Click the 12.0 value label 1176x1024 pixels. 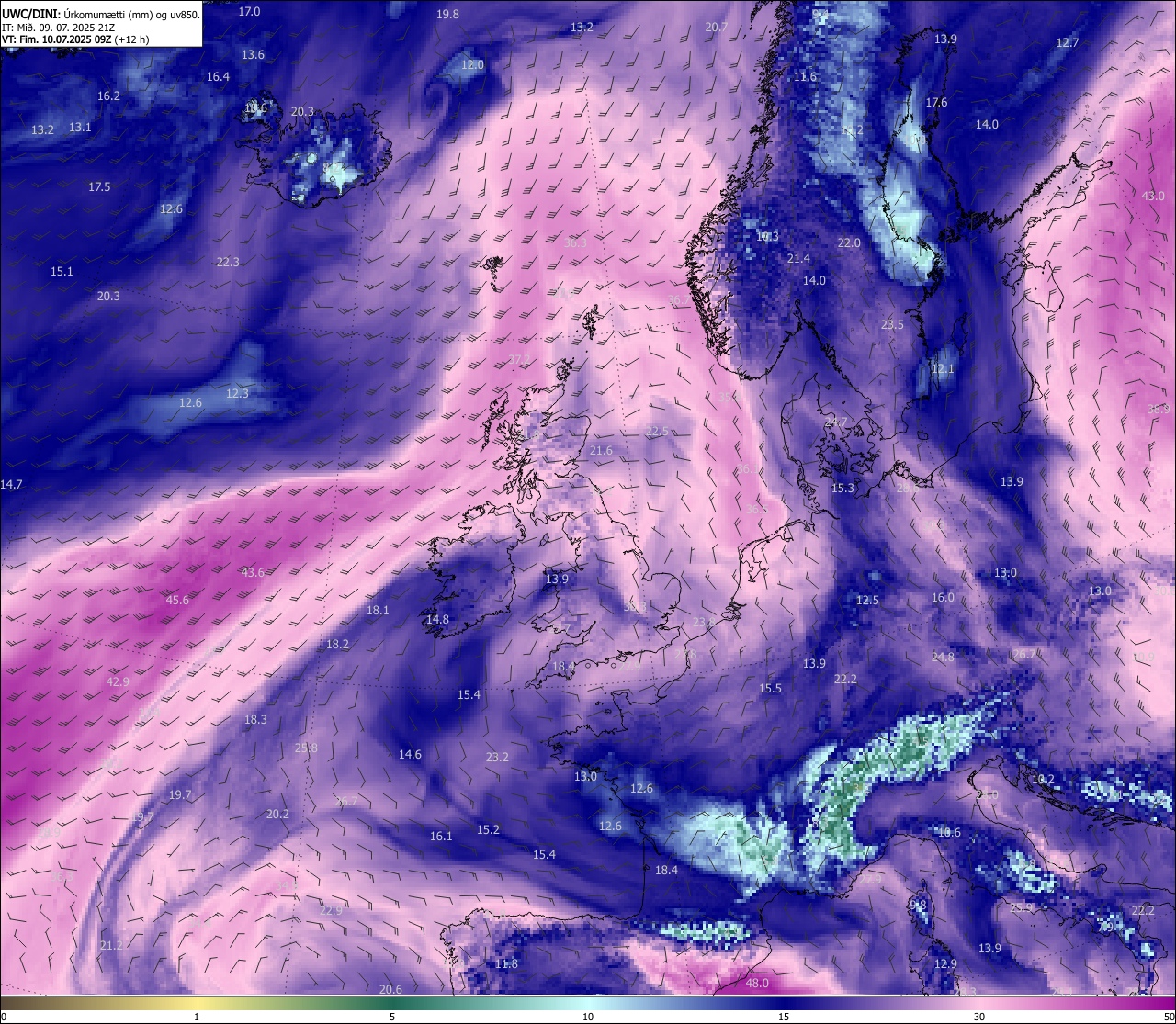(x=472, y=65)
